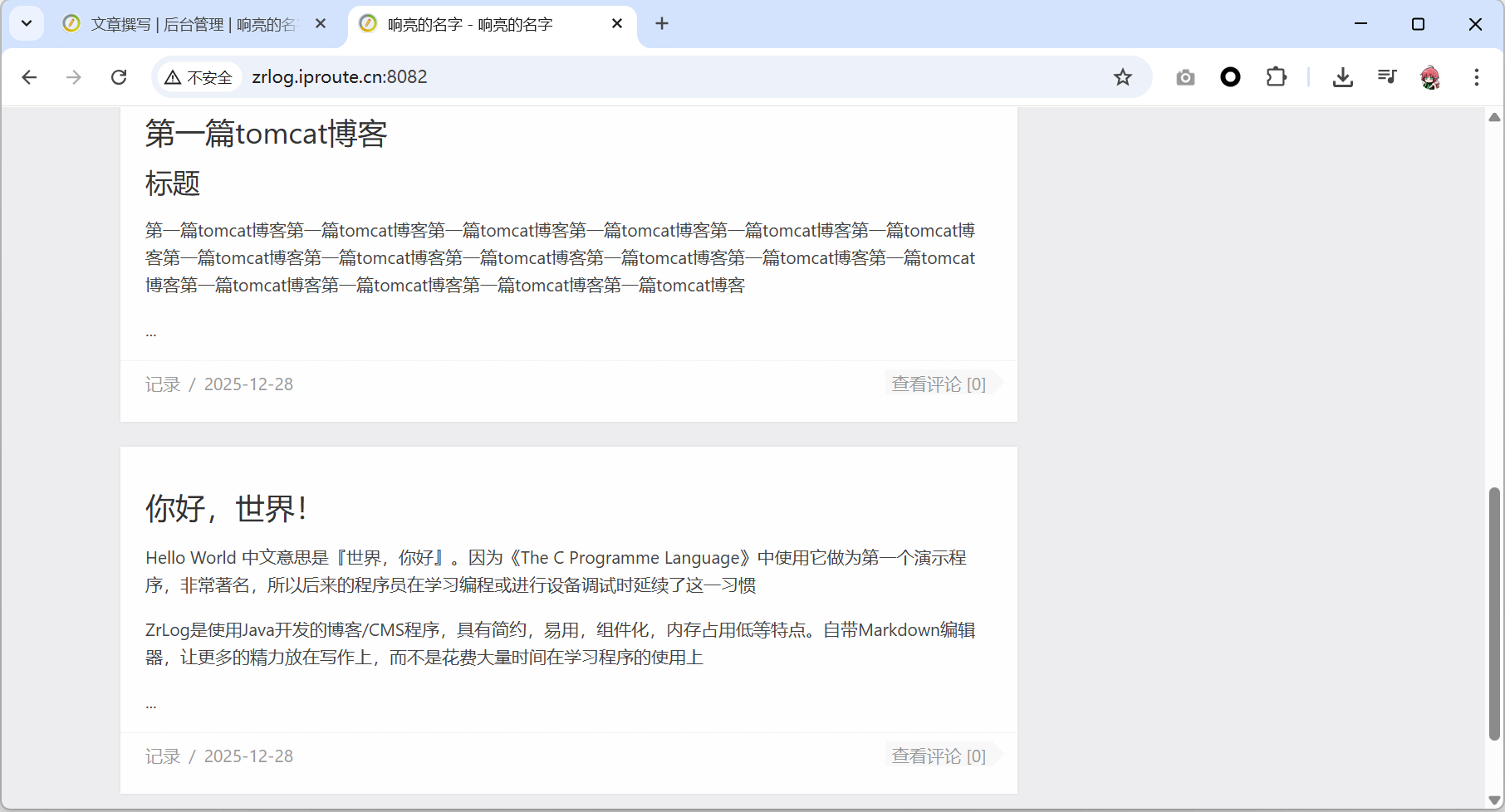The image size is (1505, 812).
Task: Select the 响亮的名字 browser tab
Action: tap(482, 25)
